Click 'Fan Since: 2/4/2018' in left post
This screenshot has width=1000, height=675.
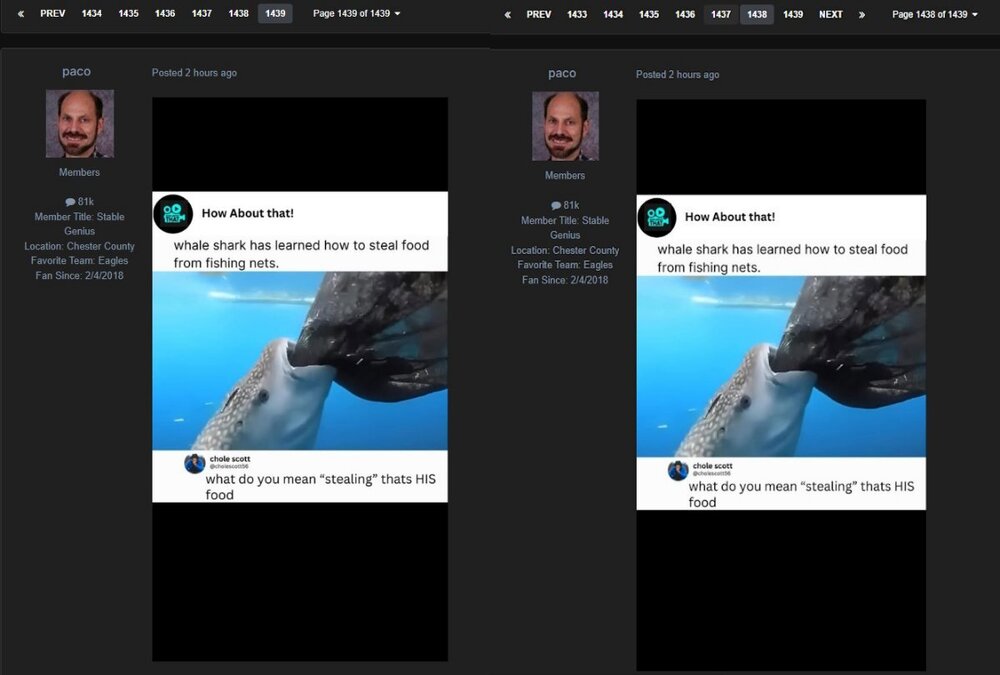pos(80,276)
